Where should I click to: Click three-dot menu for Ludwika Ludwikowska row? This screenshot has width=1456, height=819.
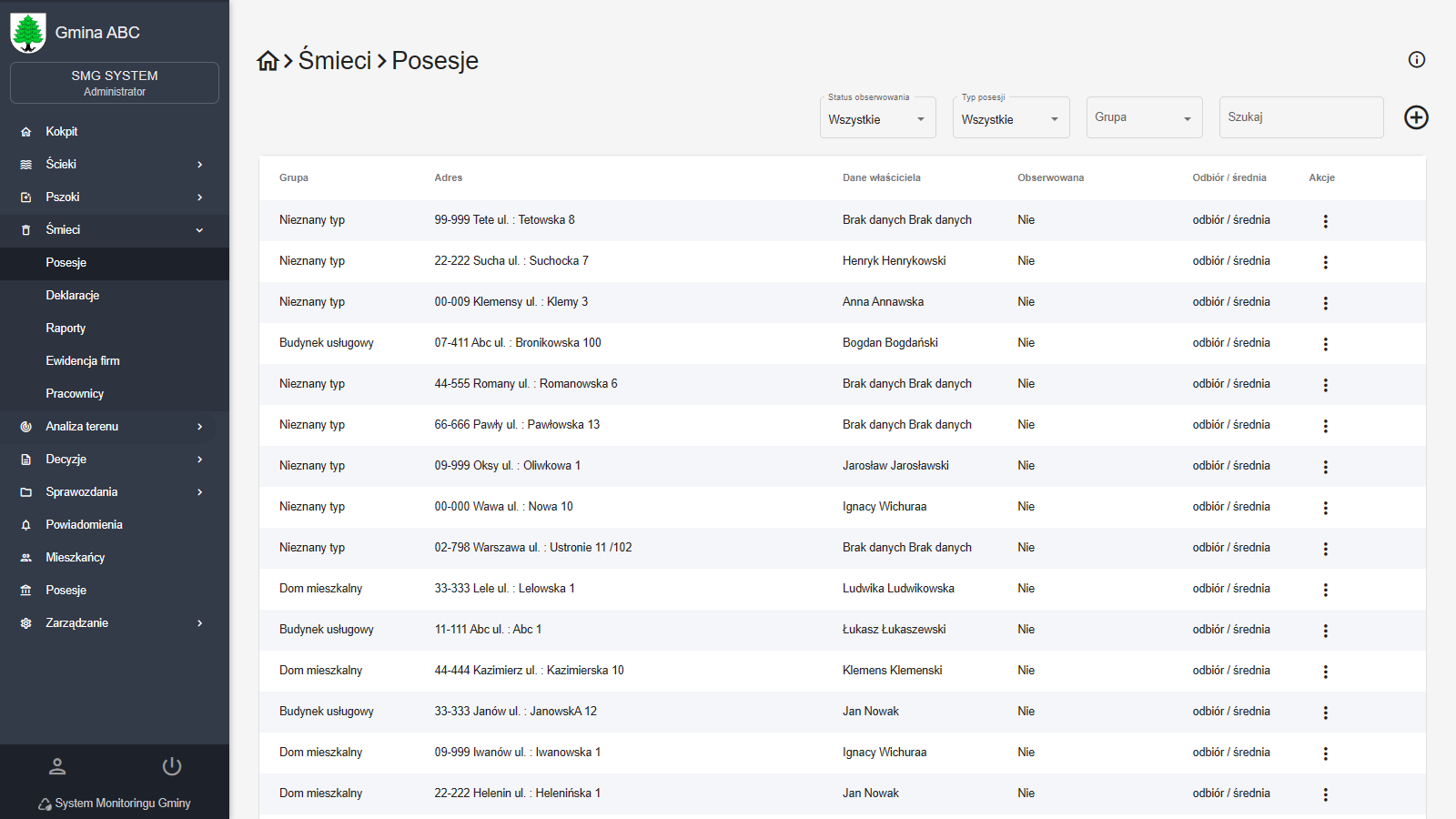pyautogui.click(x=1325, y=590)
